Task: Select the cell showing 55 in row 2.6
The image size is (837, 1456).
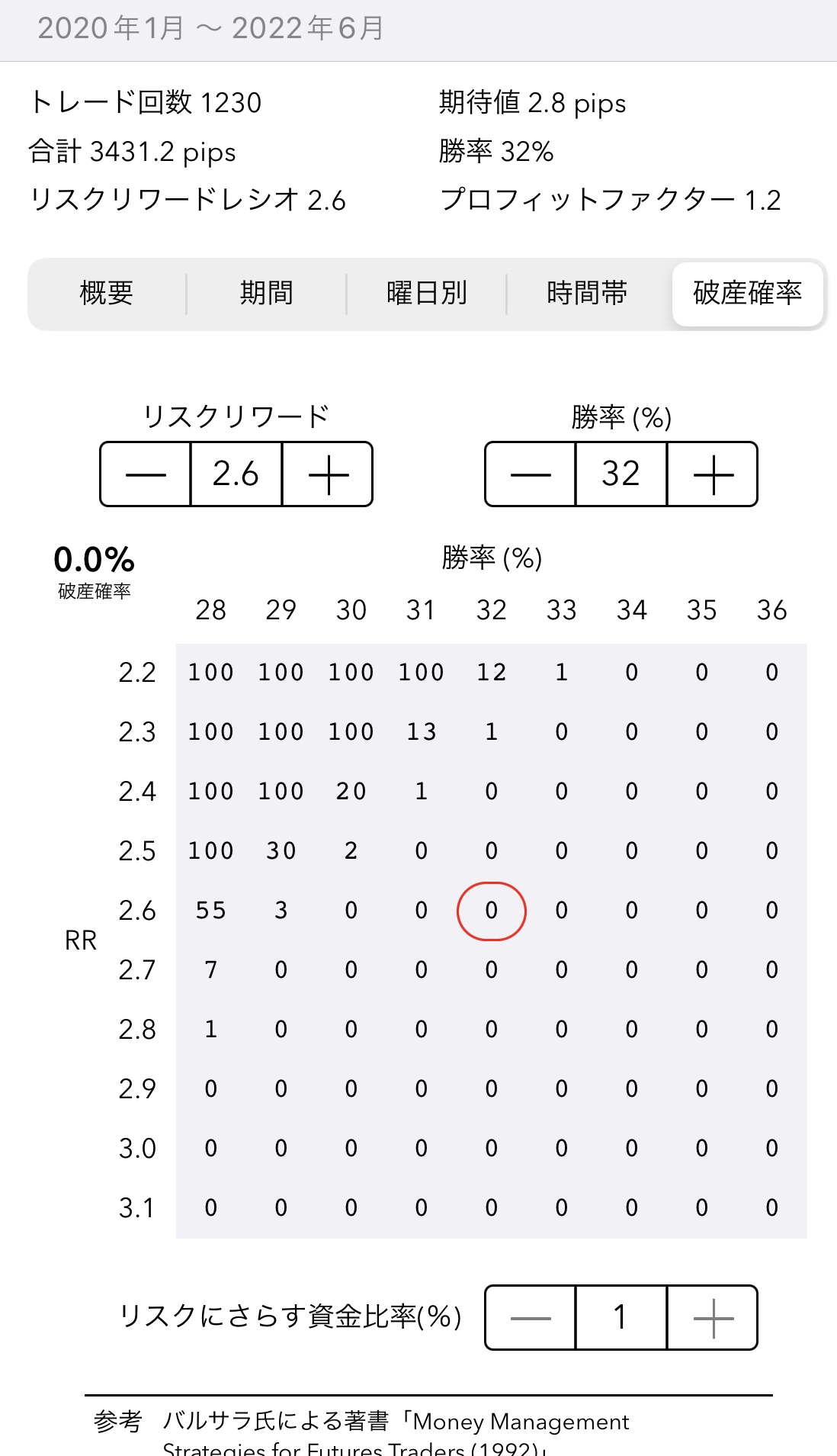Action: tap(211, 911)
